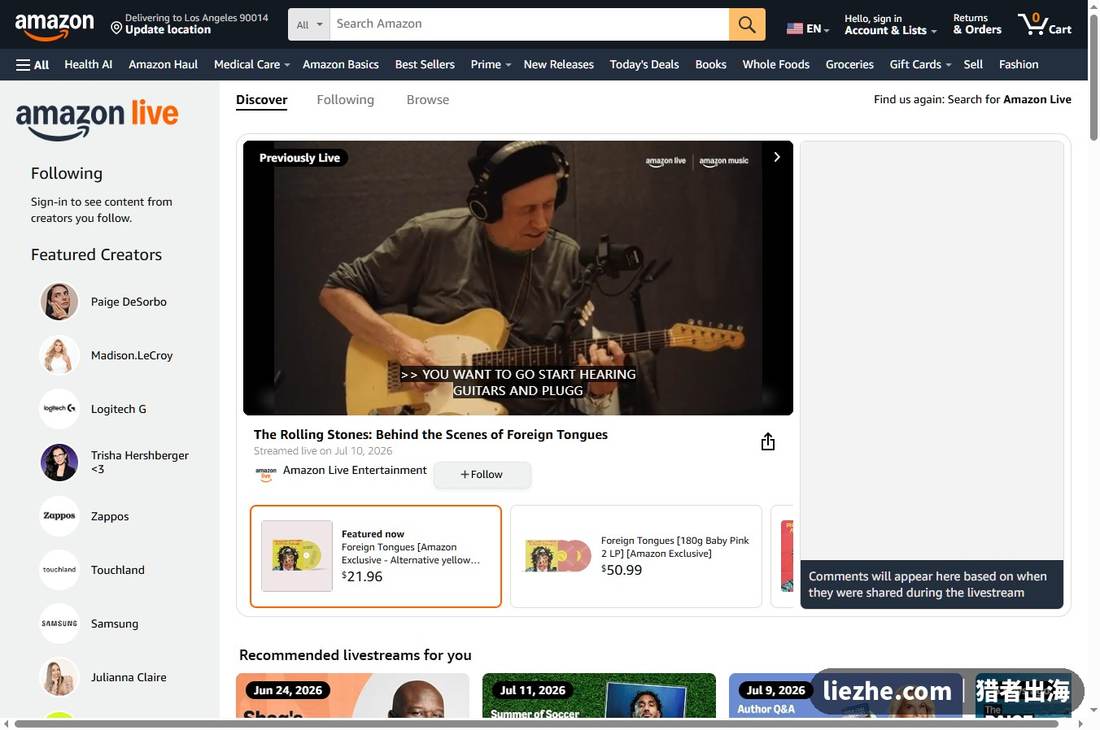Open New Releases in nav bar

(x=558, y=65)
